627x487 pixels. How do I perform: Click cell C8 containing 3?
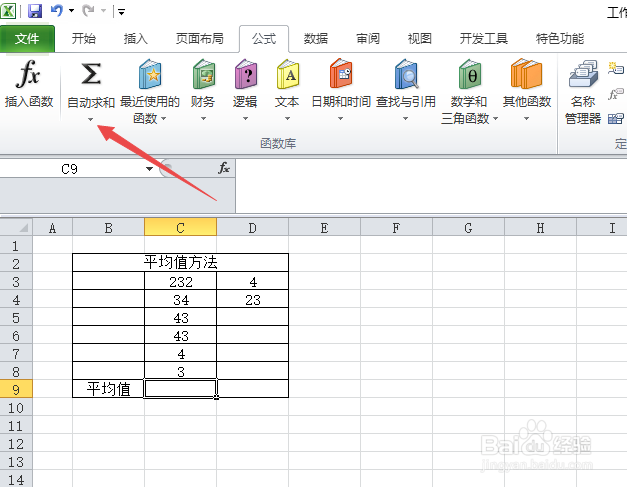[x=180, y=371]
